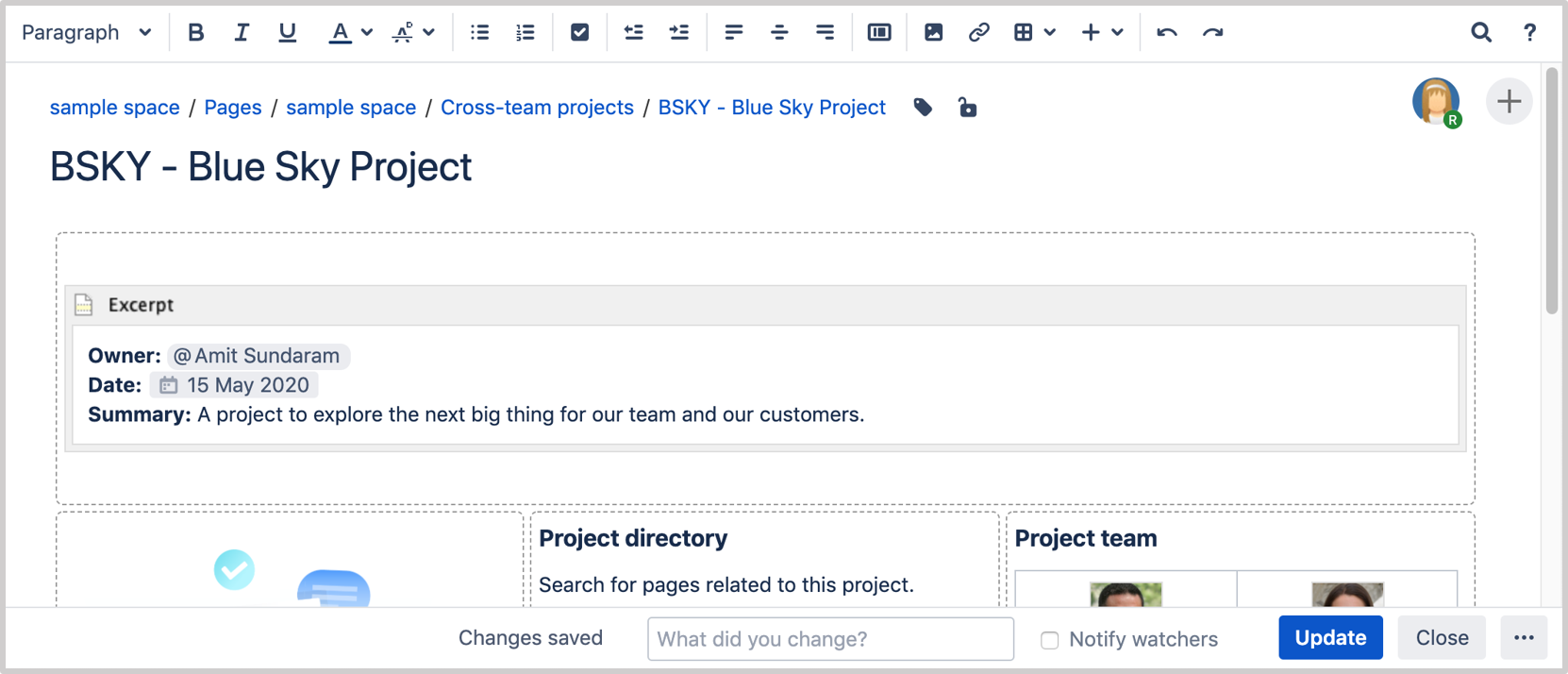
Task: Click the What did you change field
Action: [830, 639]
